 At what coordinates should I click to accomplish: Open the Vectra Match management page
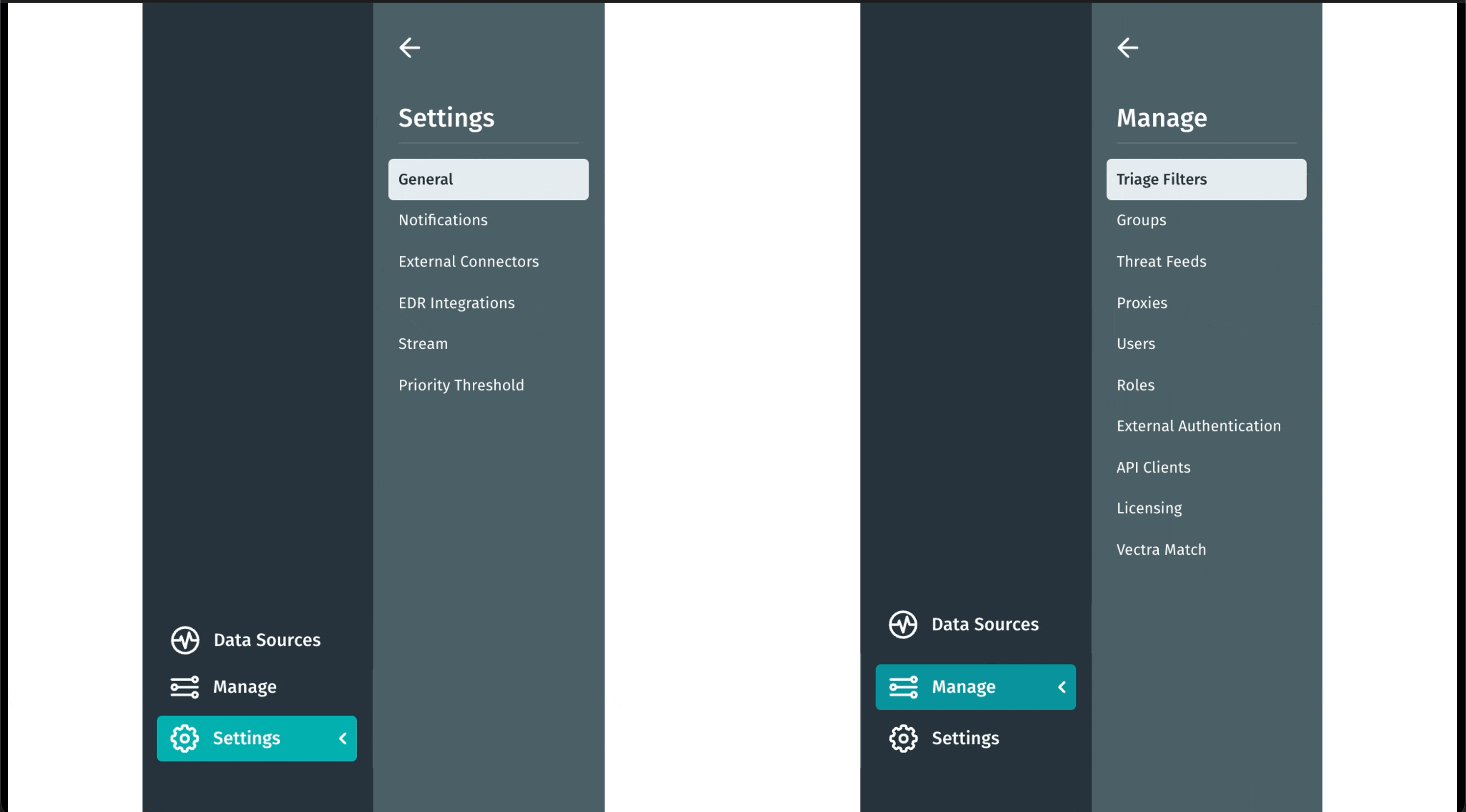1161,549
